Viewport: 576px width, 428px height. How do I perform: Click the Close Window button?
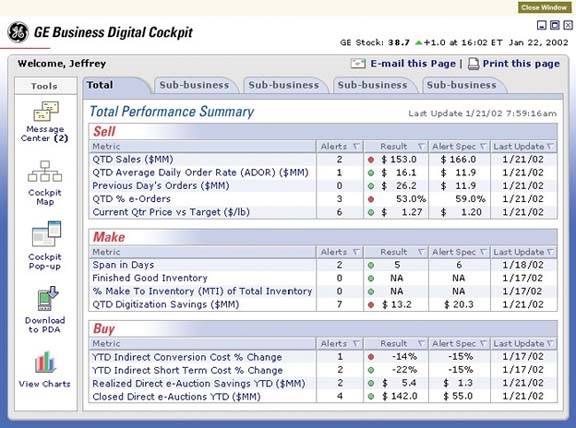click(544, 7)
